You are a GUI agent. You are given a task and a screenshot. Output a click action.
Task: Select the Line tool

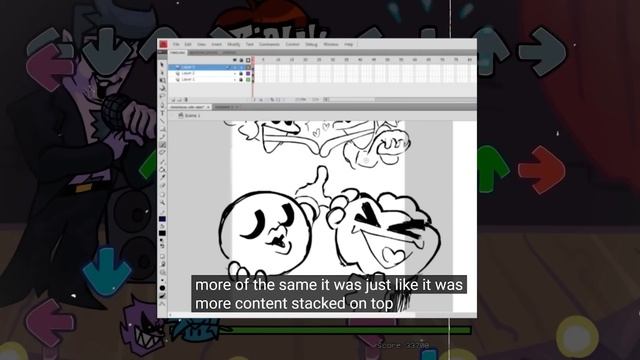coord(162,121)
